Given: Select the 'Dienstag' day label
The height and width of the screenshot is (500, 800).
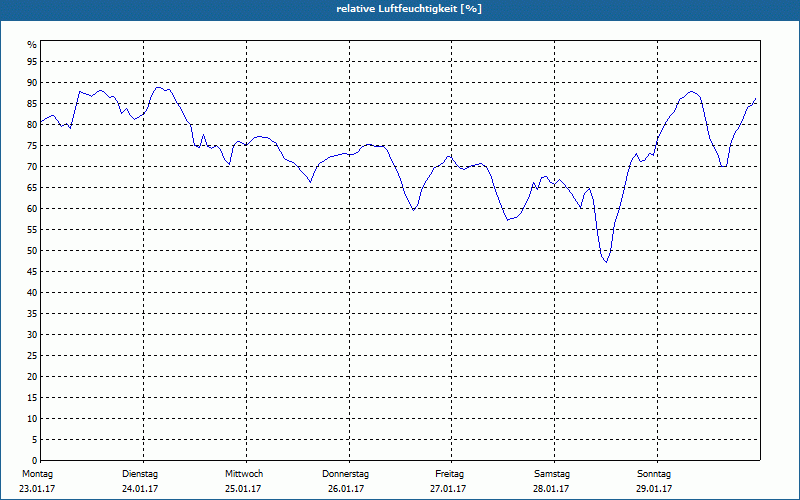Looking at the screenshot, I should point(140,474).
